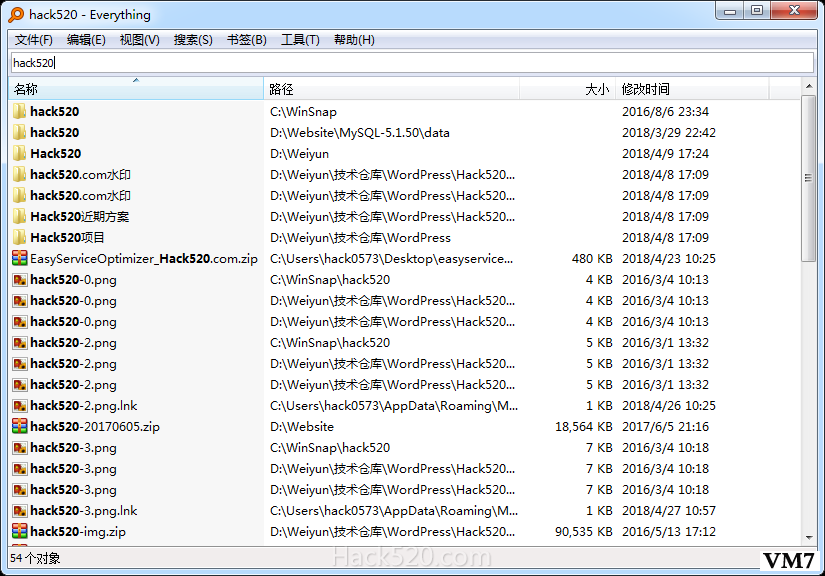Click modified date 2018/4/27 10:57
Image resolution: width=825 pixels, height=576 pixels.
point(669,511)
